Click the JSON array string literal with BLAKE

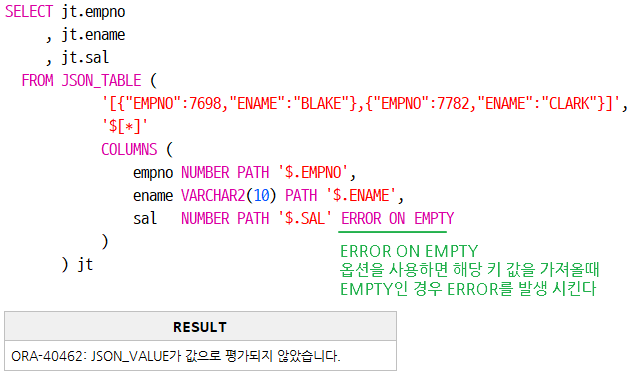click(361, 103)
